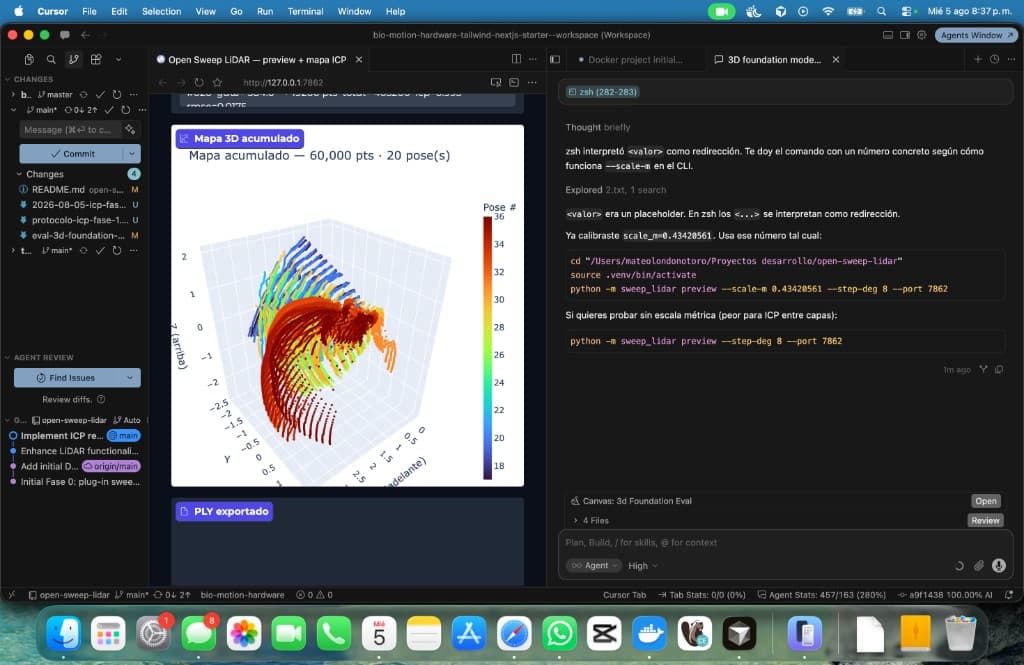Open browser preview more options menu
The height and width of the screenshot is (665, 1024).
point(532,82)
